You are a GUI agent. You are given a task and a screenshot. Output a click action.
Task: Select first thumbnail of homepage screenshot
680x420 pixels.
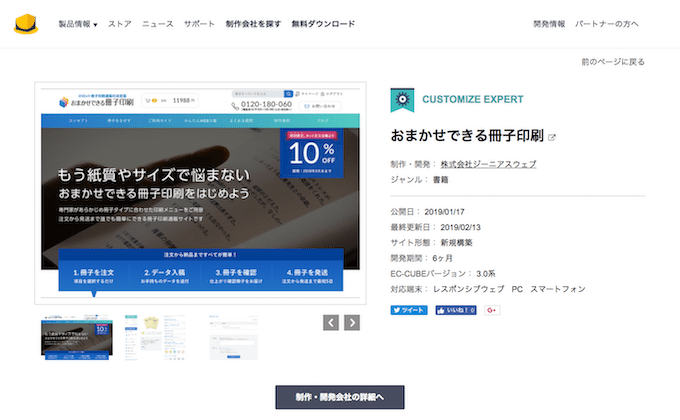tap(77, 338)
